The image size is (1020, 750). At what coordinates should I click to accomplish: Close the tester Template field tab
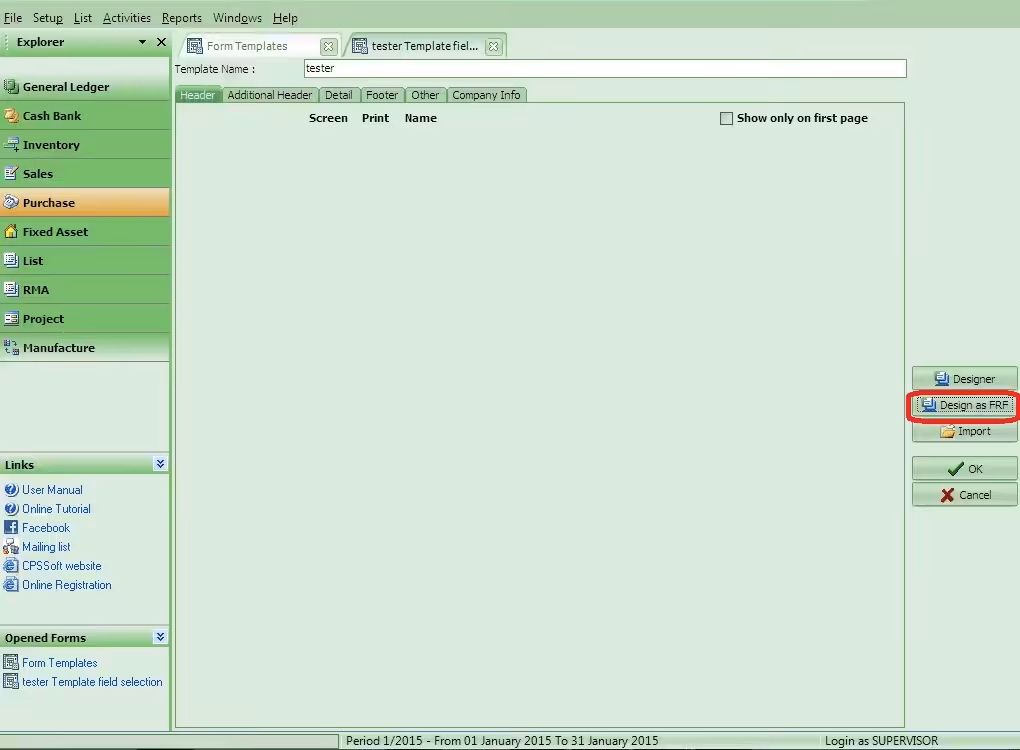tap(494, 46)
